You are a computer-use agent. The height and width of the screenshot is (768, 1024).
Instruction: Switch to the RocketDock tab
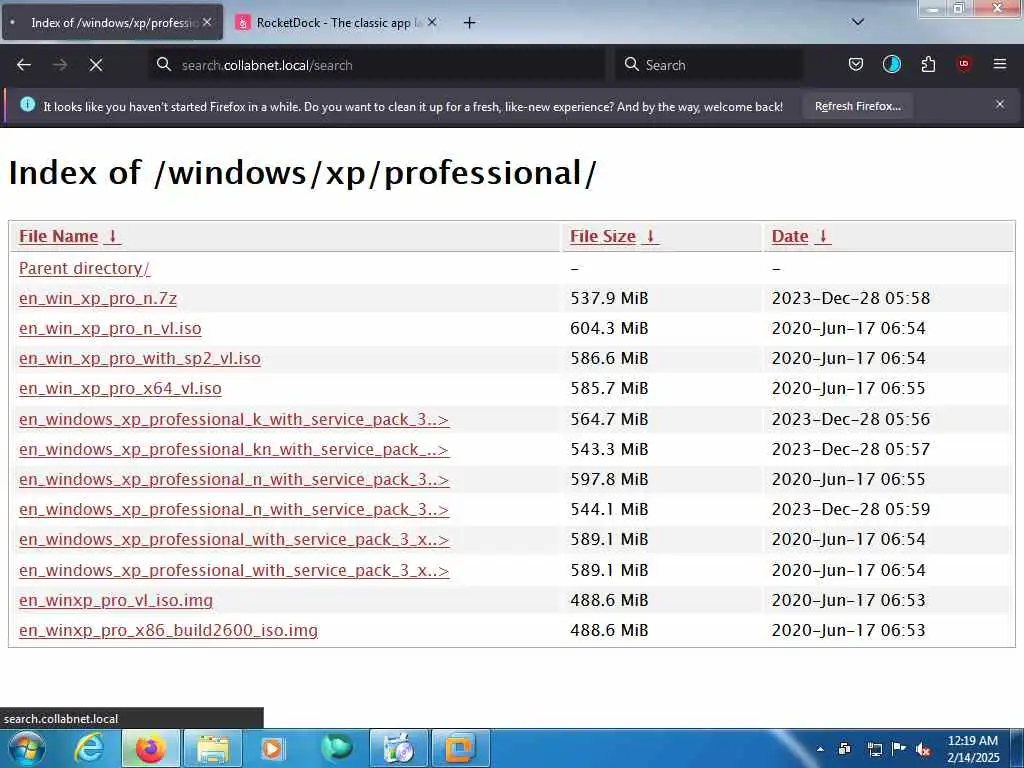[x=336, y=23]
